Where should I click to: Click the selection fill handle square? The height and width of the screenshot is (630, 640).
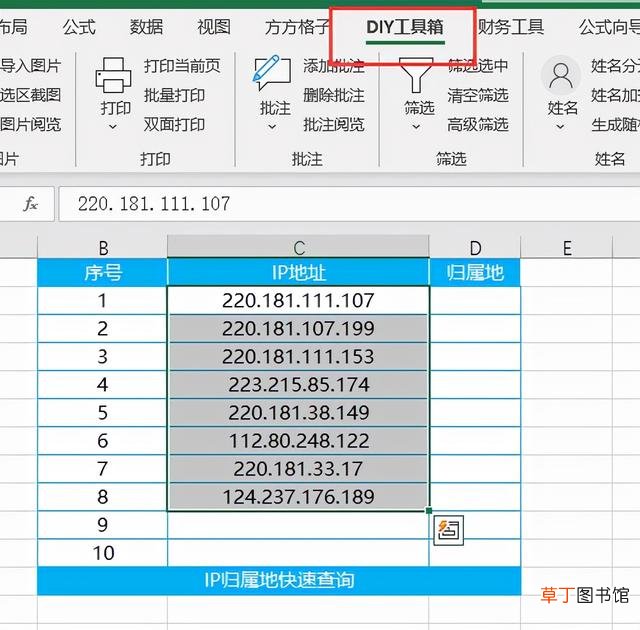pyautogui.click(x=429, y=510)
